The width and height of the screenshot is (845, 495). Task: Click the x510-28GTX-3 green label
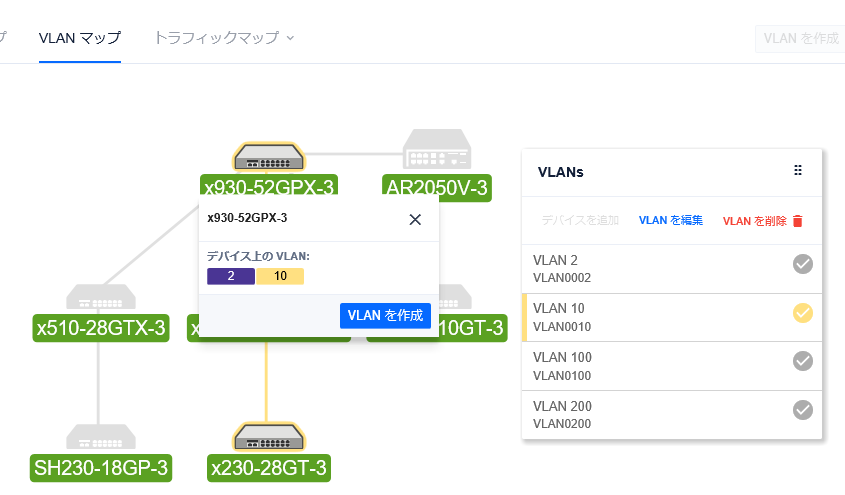tap(101, 328)
